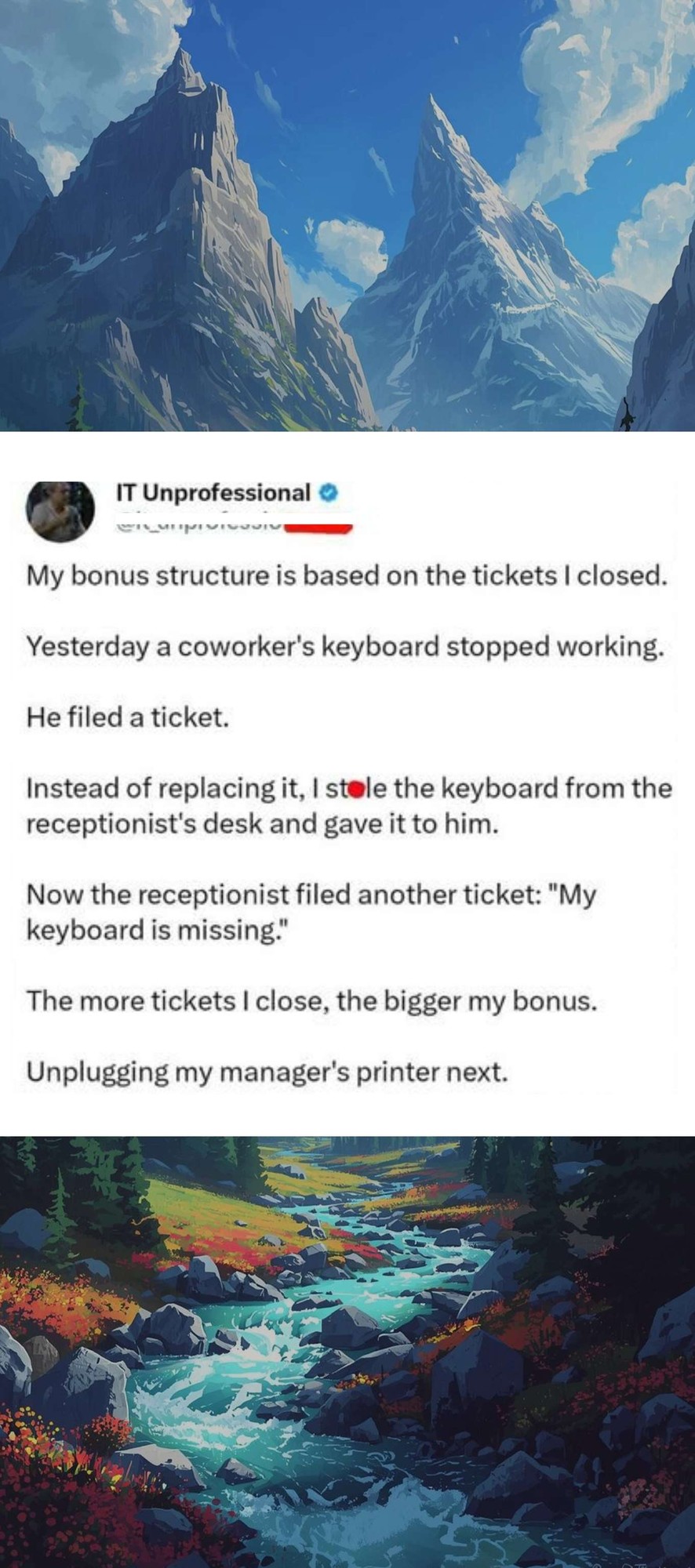Click the line "Yesterday a coworker's keyboard stopped working."
695x1568 pixels.
pyautogui.click(x=345, y=647)
